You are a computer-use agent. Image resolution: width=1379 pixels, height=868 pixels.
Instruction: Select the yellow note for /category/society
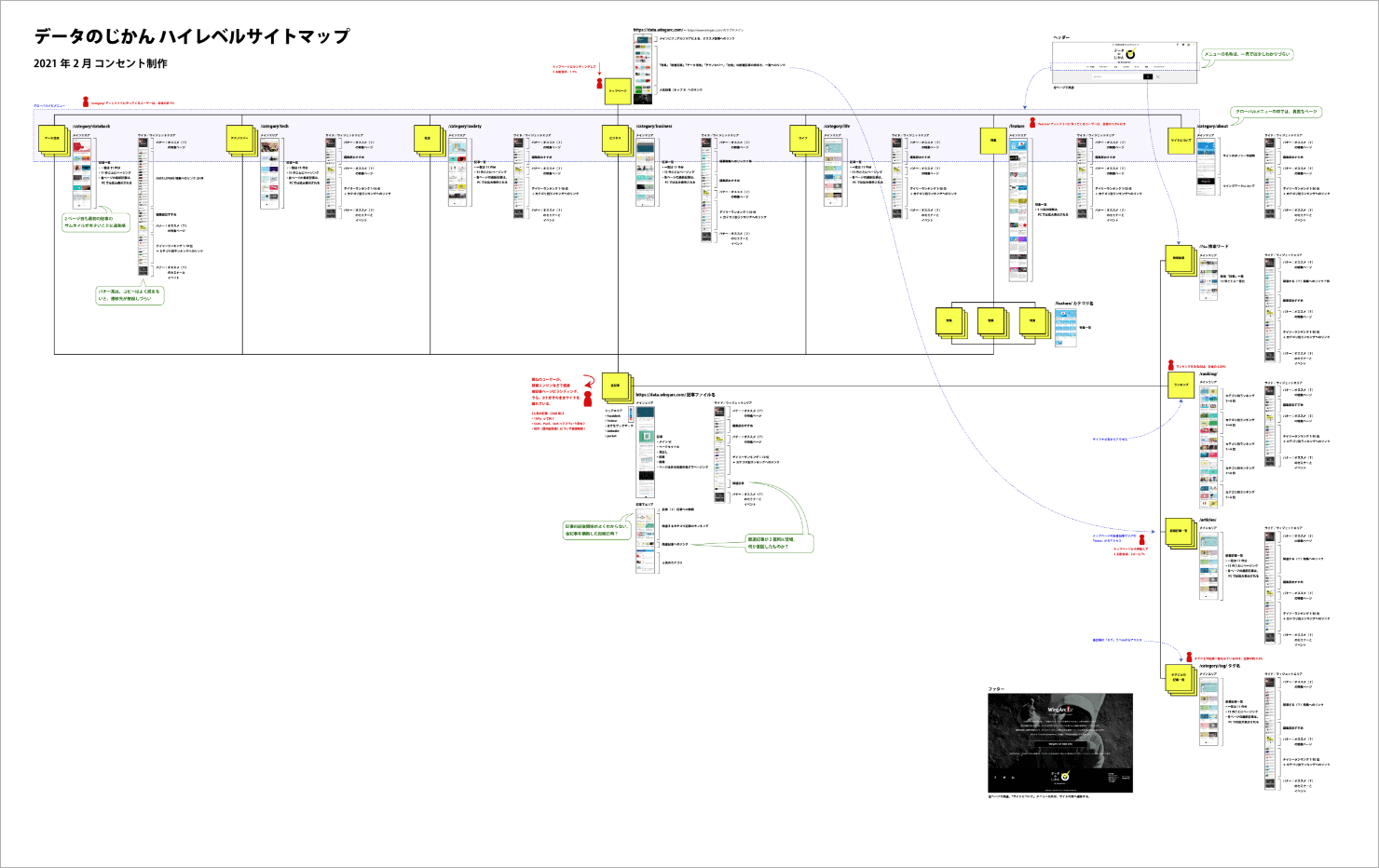(428, 138)
